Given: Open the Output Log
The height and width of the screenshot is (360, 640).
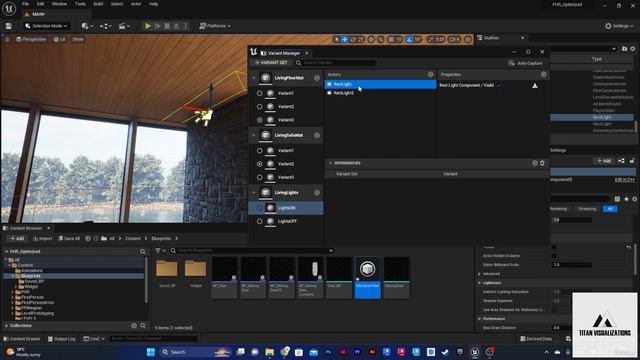Looking at the screenshot, I should 61,339.
